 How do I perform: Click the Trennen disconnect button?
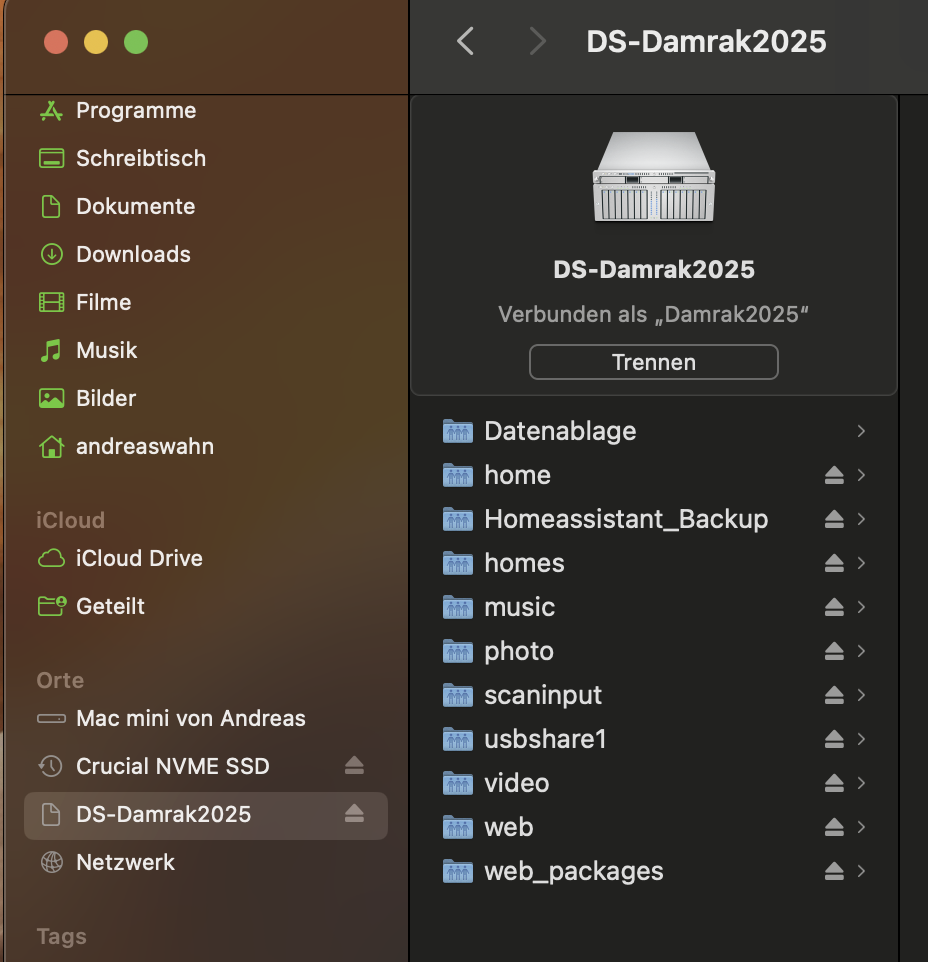coord(654,362)
